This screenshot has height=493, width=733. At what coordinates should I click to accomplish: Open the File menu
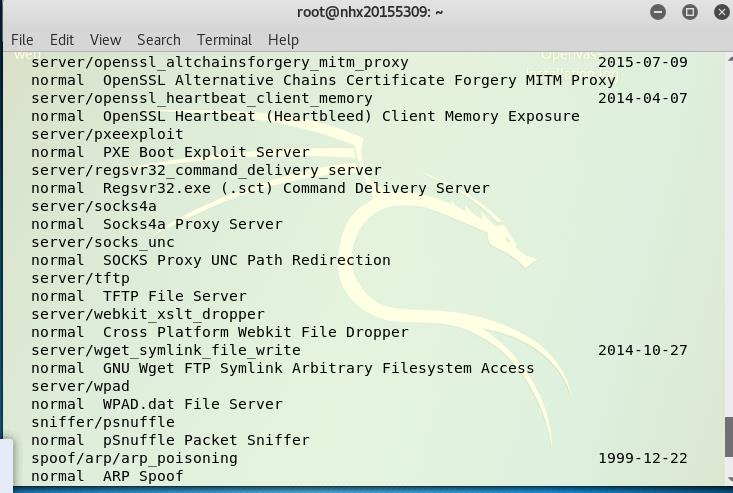22,40
